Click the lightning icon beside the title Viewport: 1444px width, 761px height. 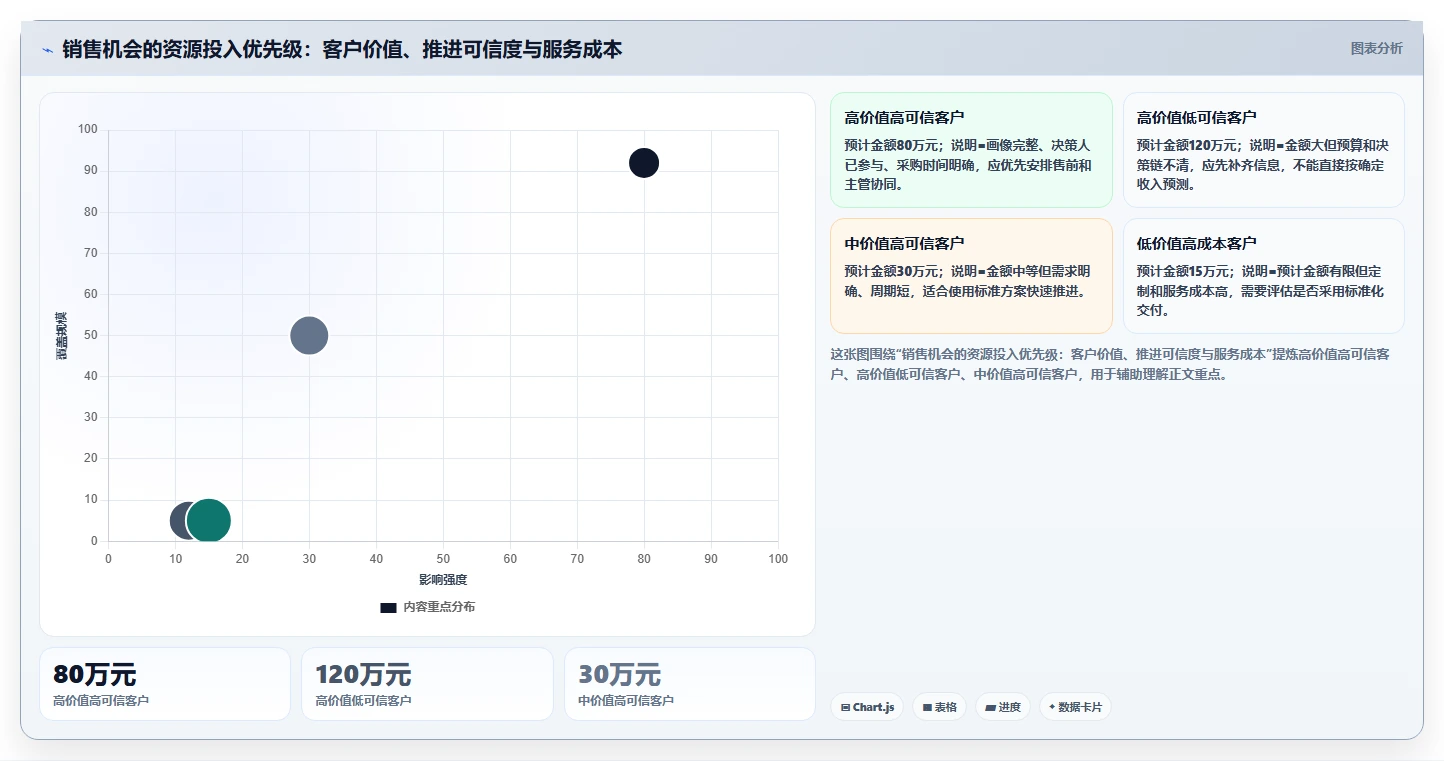47,50
